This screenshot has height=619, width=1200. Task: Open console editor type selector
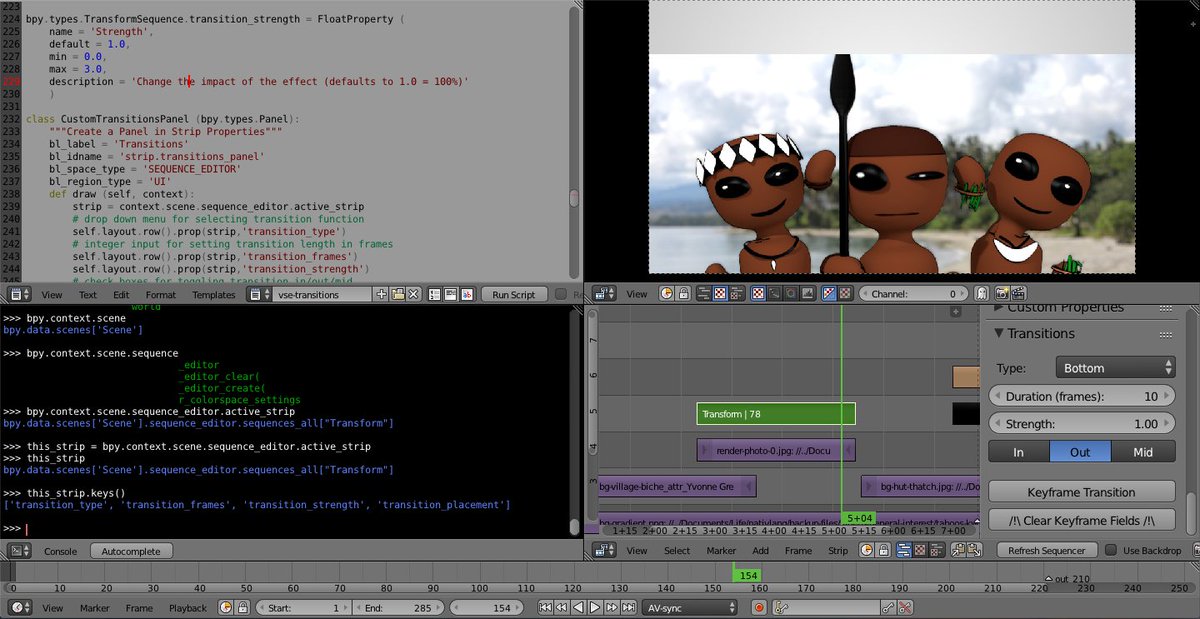tap(20, 550)
